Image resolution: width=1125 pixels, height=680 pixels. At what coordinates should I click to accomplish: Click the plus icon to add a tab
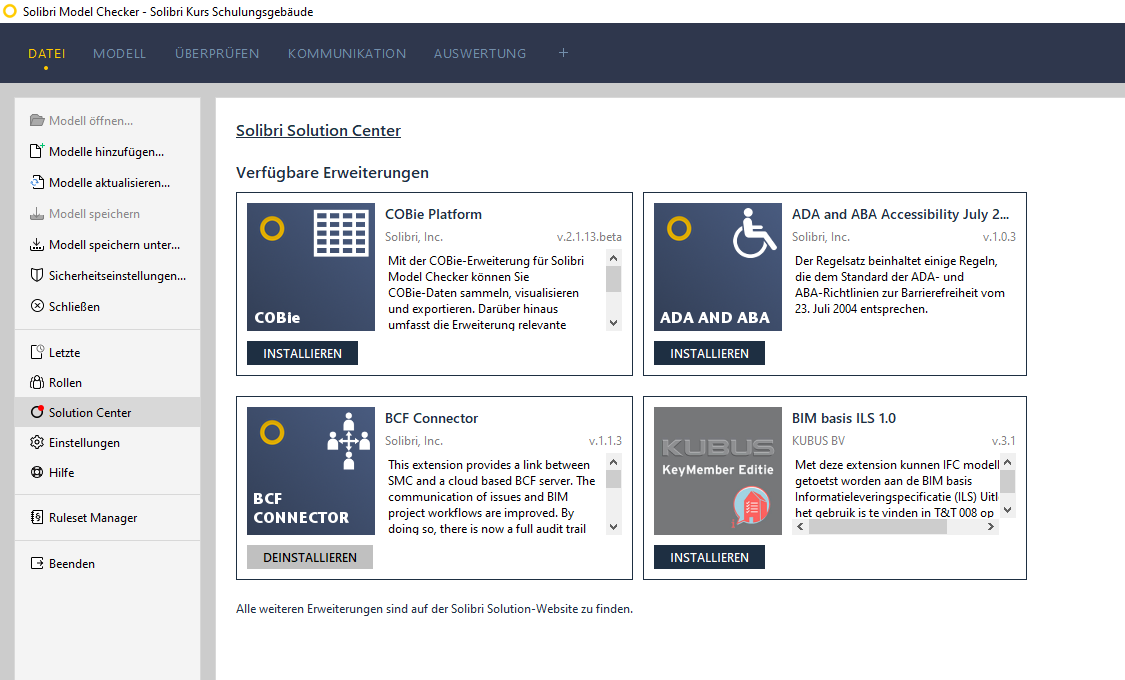[x=563, y=53]
